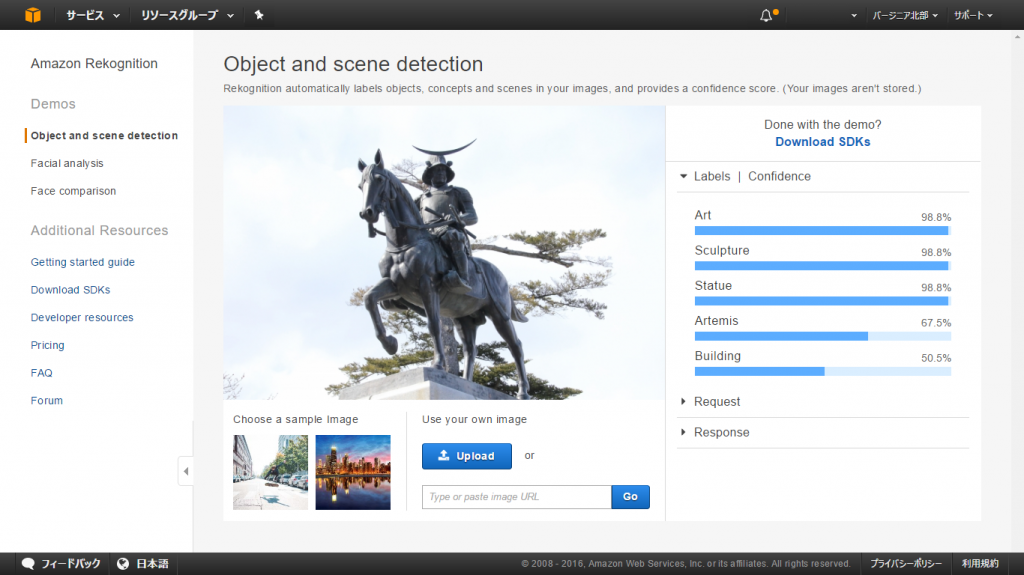The width and height of the screenshot is (1024, 575).
Task: Open the プライバシーポリシー link
Action: point(905,563)
